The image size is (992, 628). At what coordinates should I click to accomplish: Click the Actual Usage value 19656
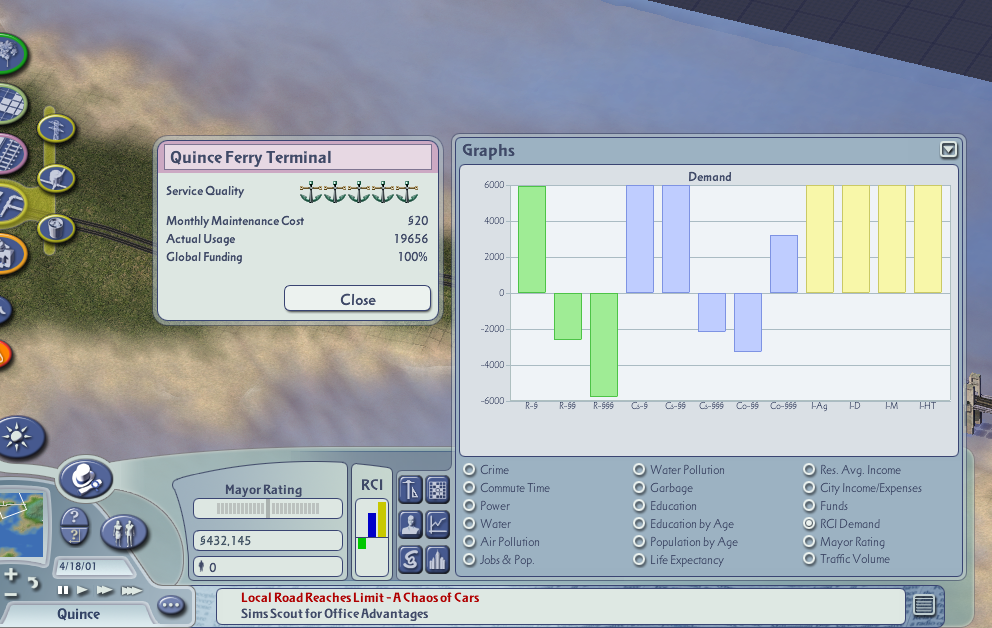[x=411, y=239]
